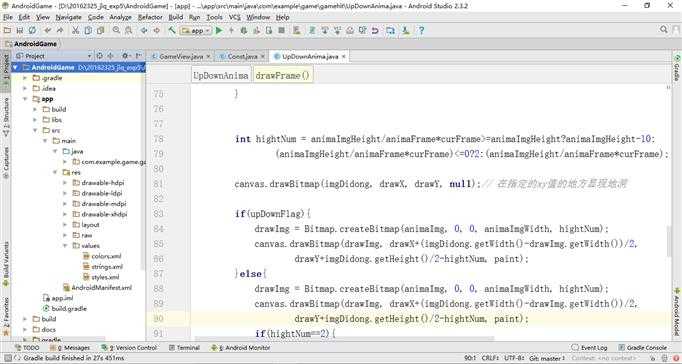Click the Replace icon in toolbar
This screenshot has width=682, height=364.
(x=129, y=30)
